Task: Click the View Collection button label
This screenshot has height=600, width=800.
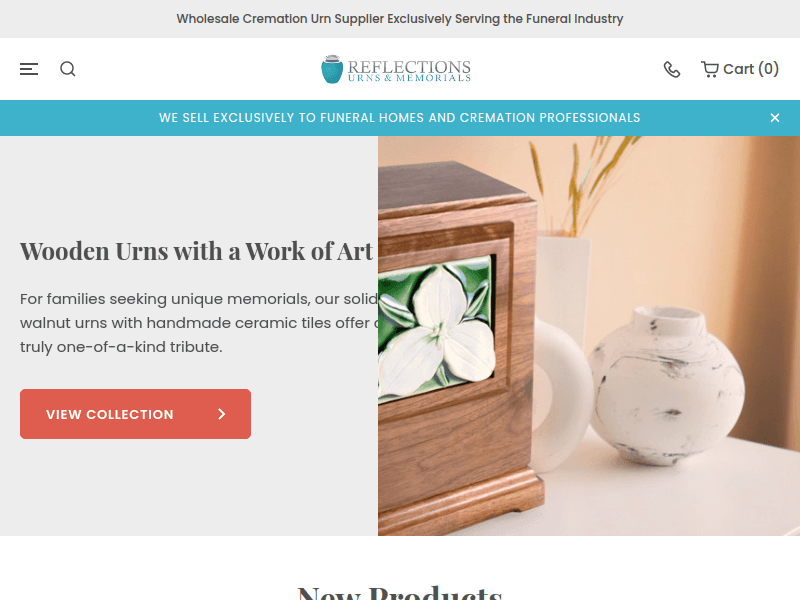Action: [x=110, y=414]
